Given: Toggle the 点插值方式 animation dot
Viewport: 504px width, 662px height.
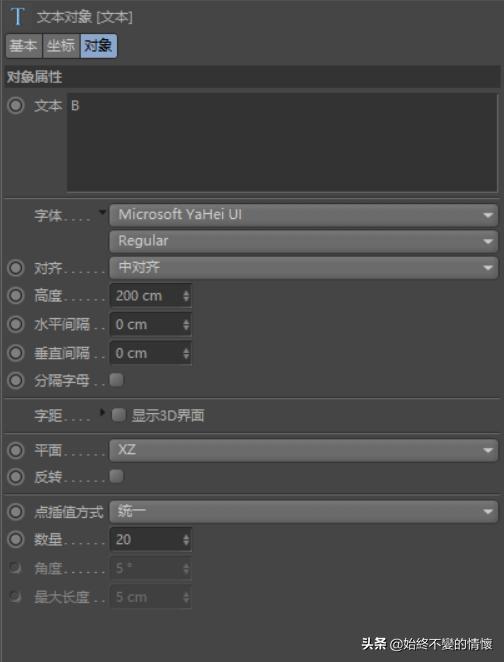Looking at the screenshot, I should click(x=16, y=512).
